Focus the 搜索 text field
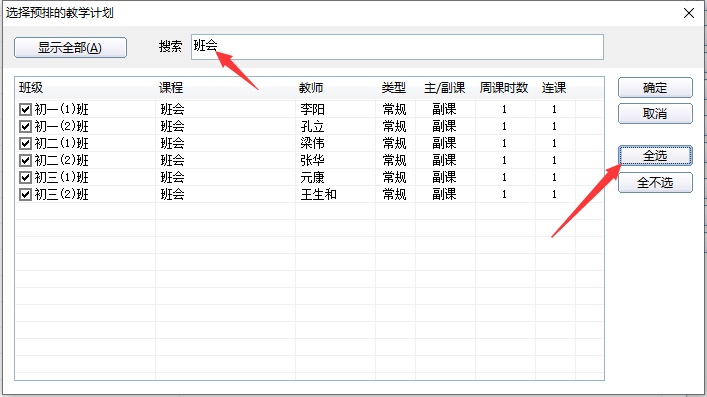 coord(397,47)
